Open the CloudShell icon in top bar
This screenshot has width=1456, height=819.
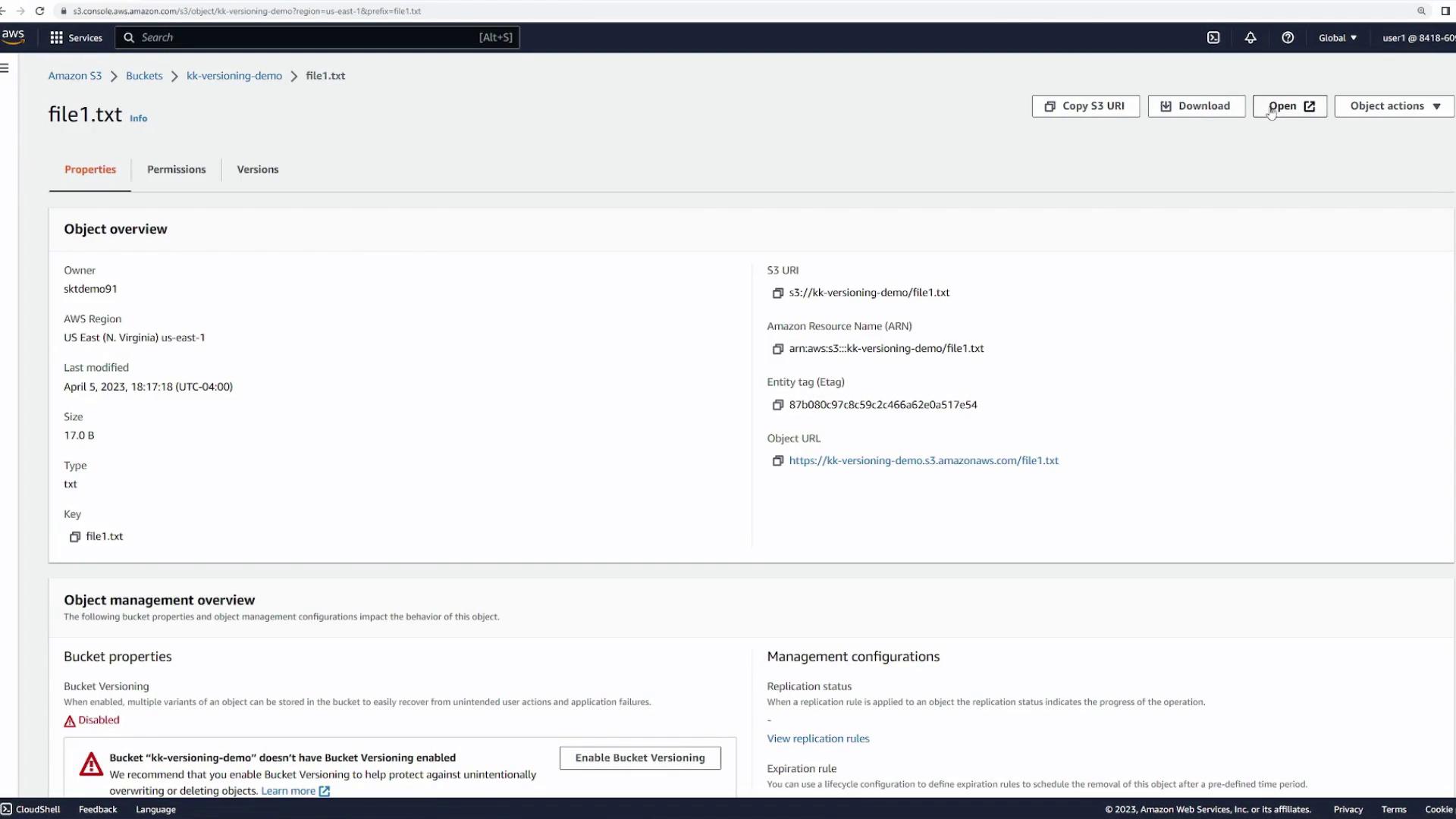pyautogui.click(x=1213, y=38)
